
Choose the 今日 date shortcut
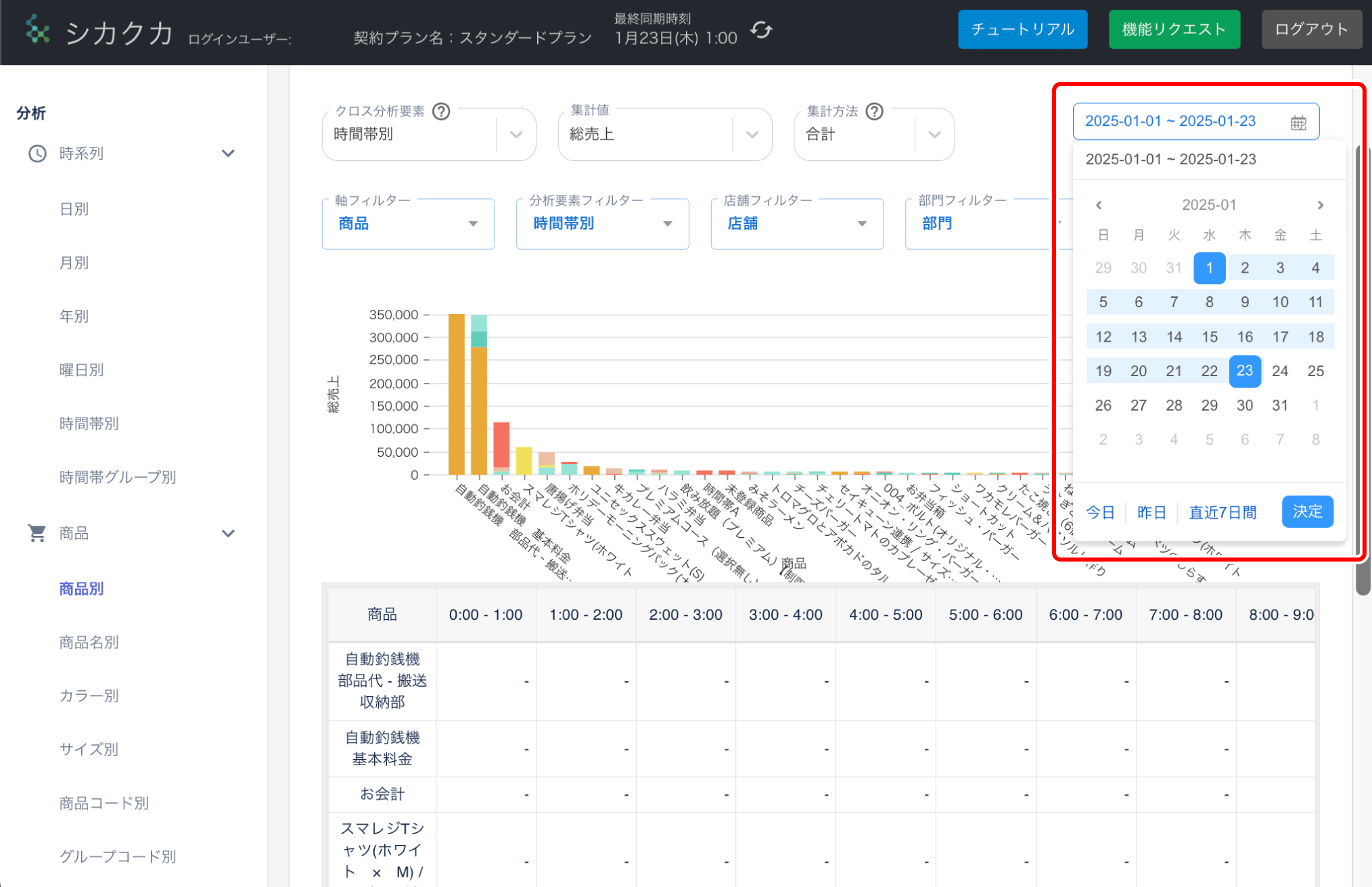click(x=1100, y=513)
